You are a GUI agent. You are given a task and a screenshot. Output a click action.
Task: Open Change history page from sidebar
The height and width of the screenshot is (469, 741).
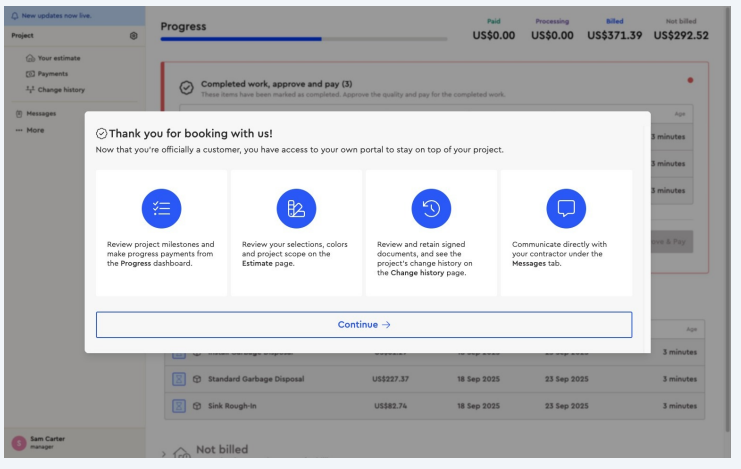coord(60,89)
